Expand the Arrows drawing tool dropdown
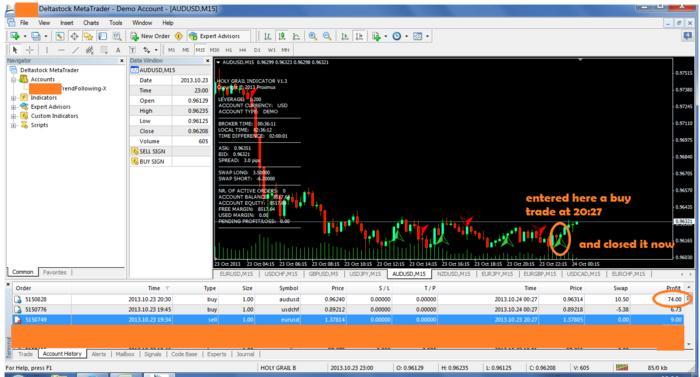 (156, 50)
